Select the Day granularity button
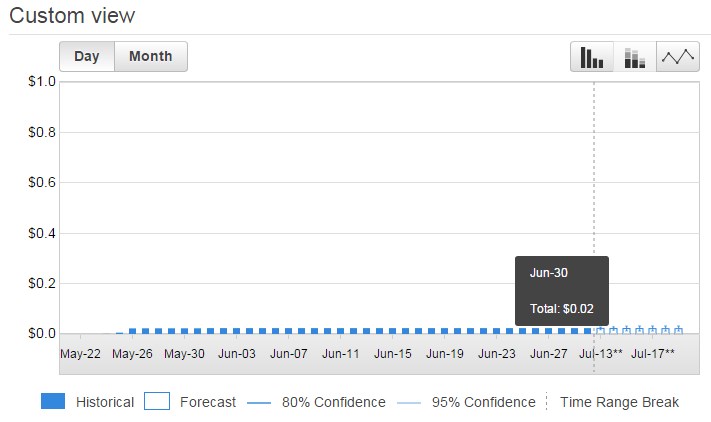Image resolution: width=711 pixels, height=422 pixels. [x=87, y=57]
